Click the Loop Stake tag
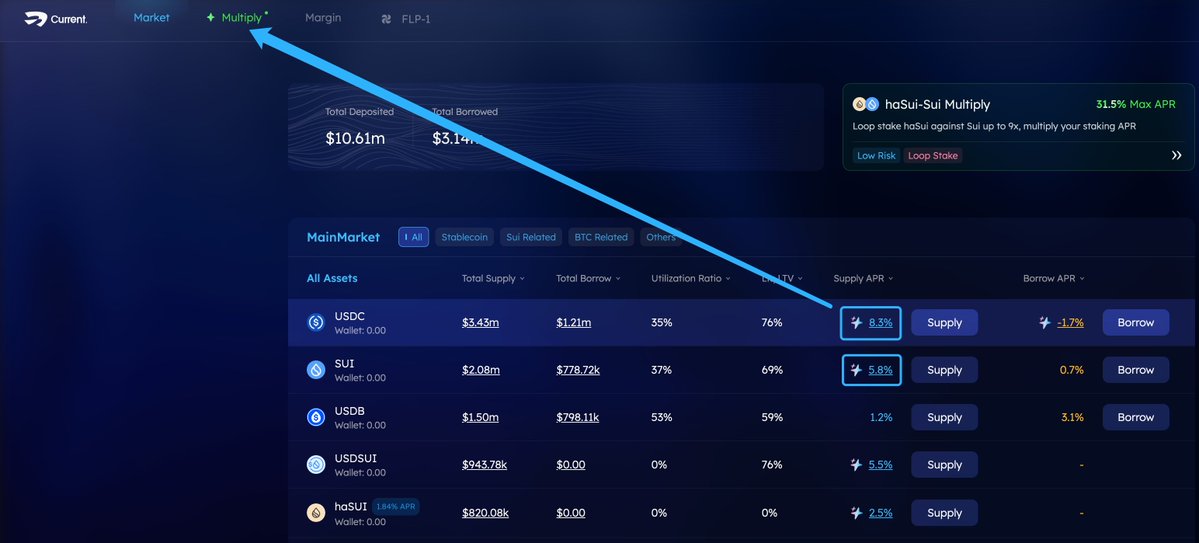The image size is (1199, 543). point(933,155)
